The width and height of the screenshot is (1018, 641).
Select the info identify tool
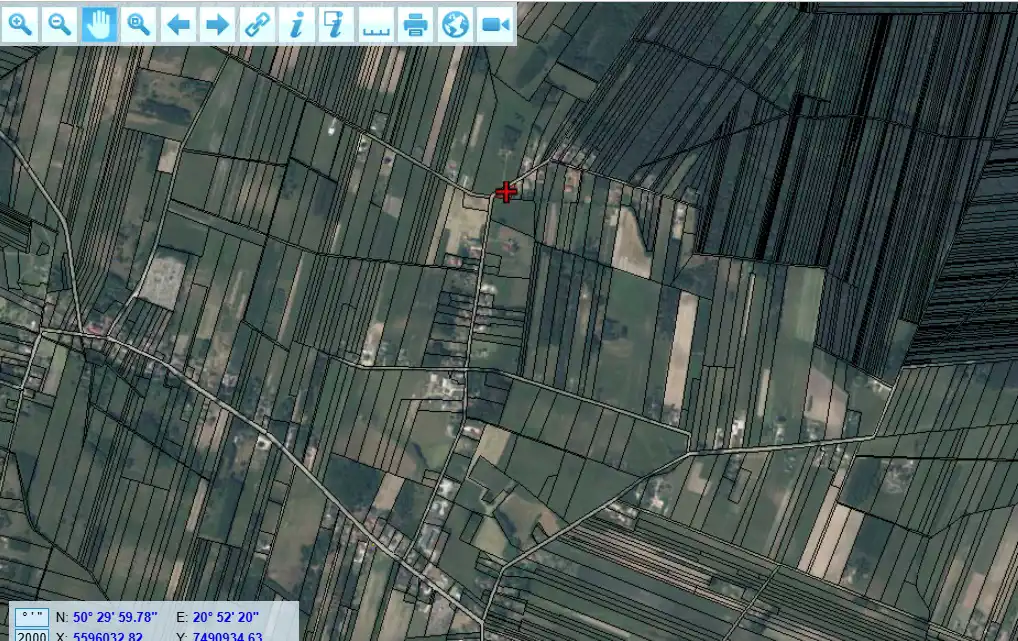[x=296, y=25]
